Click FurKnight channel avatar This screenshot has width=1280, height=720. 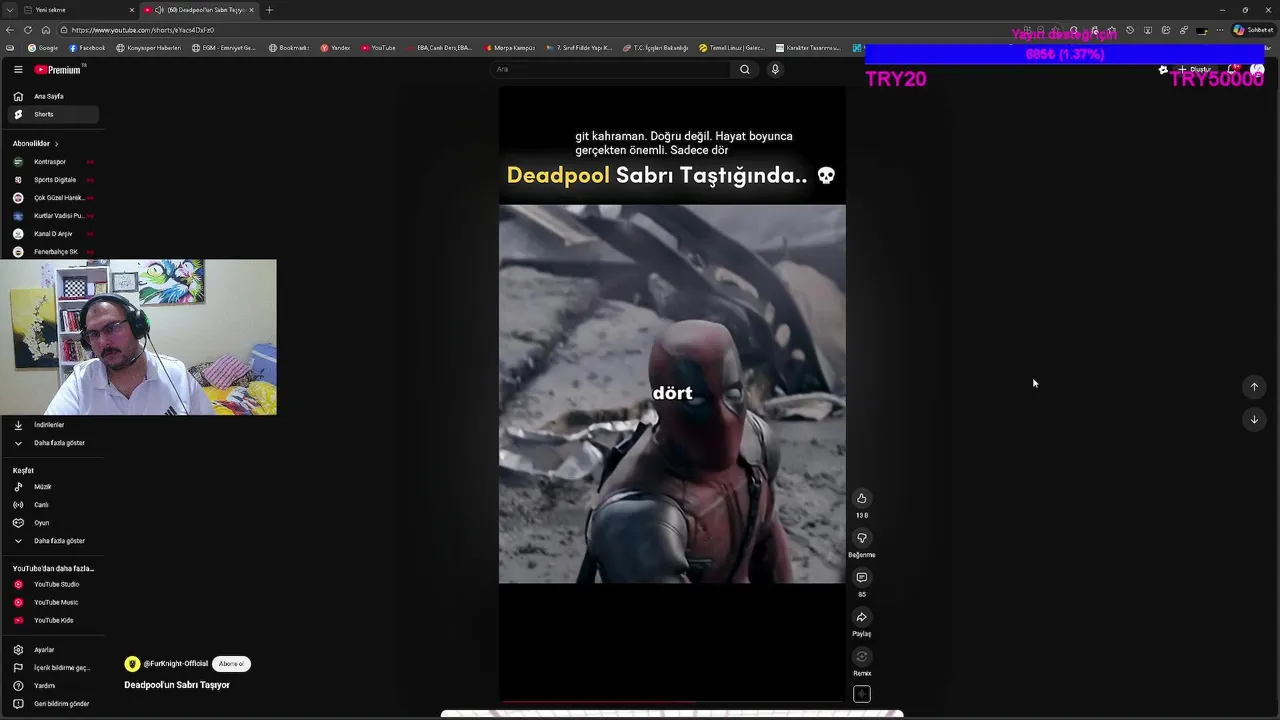[x=132, y=664]
